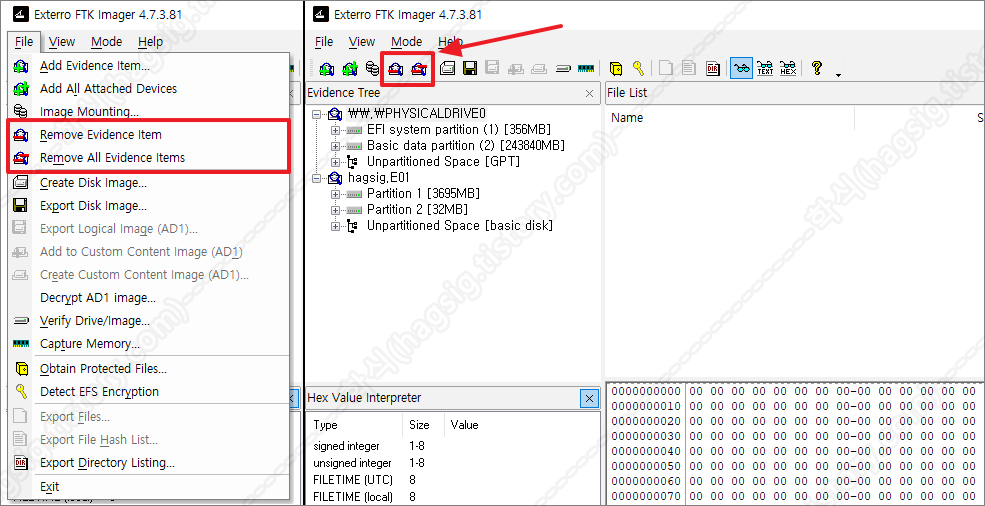Screen dimensions: 985x506
Task: Click the Add to Custom Content Image toolbar icon
Action: coord(516,69)
